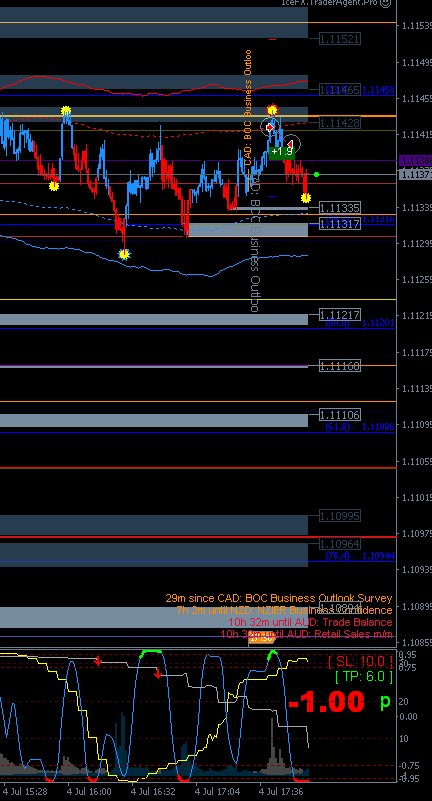The height and width of the screenshot is (801, 432).
Task: Click the [ TP: 6.0 ] label
Action: 364,677
